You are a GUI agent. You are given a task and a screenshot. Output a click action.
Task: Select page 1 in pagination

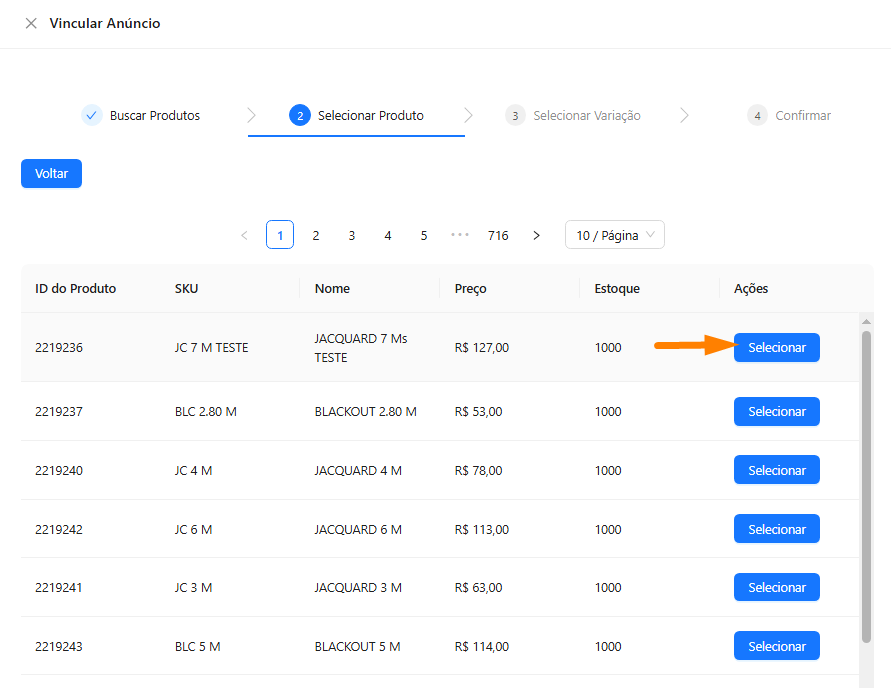pyautogui.click(x=280, y=235)
